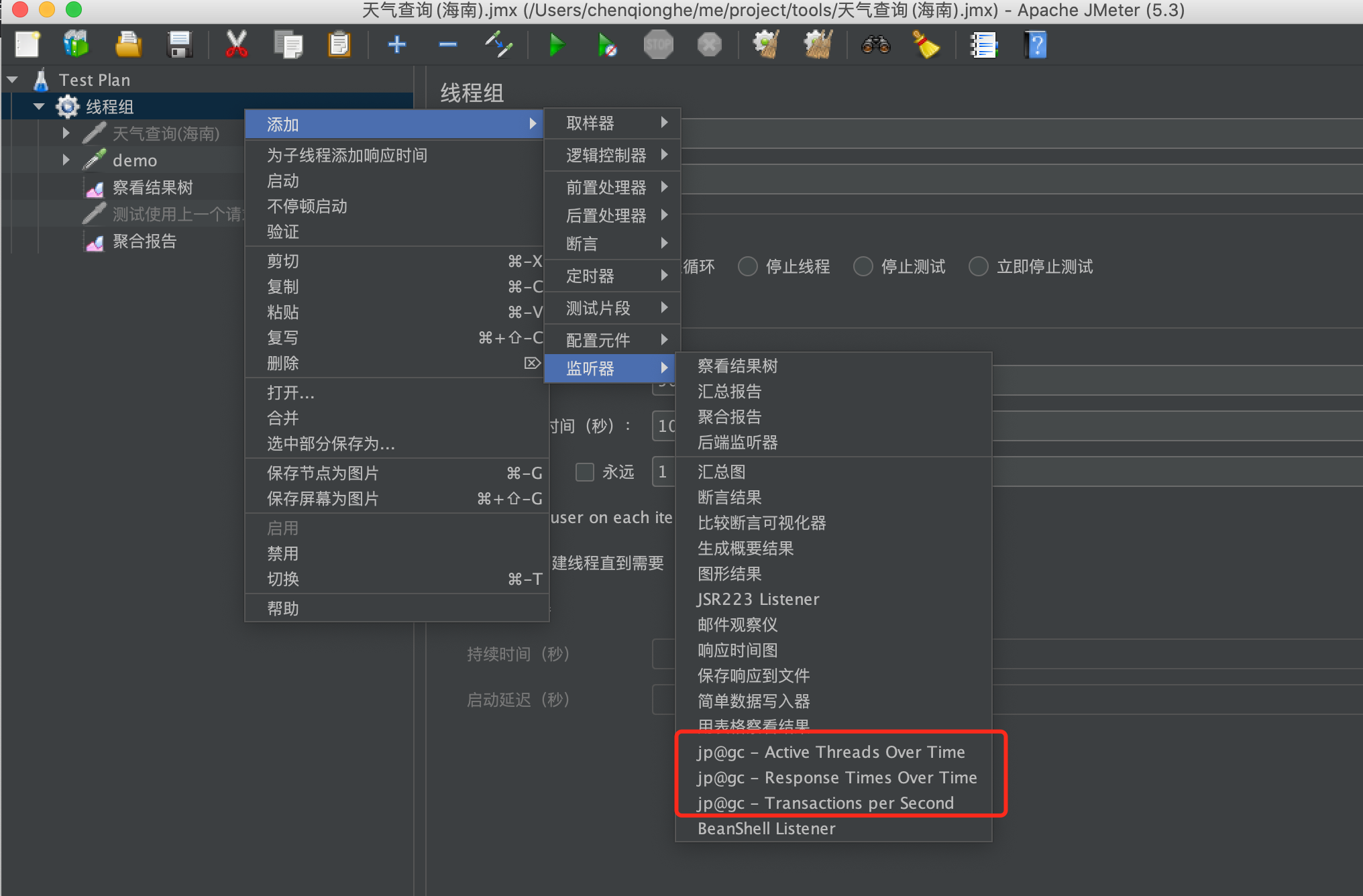
Task: Select 聚合报告 from listener submenu
Action: point(729,416)
